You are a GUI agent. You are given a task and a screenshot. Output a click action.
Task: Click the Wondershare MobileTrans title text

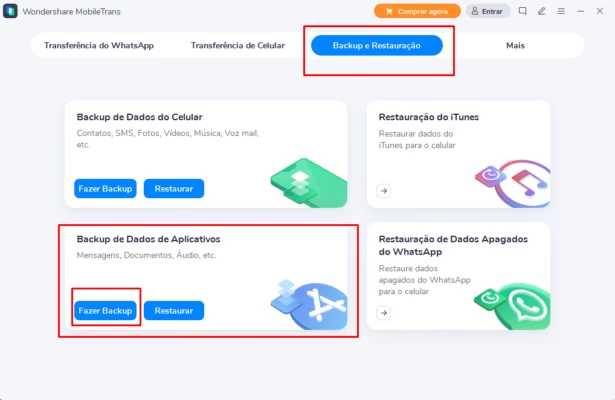pos(71,12)
